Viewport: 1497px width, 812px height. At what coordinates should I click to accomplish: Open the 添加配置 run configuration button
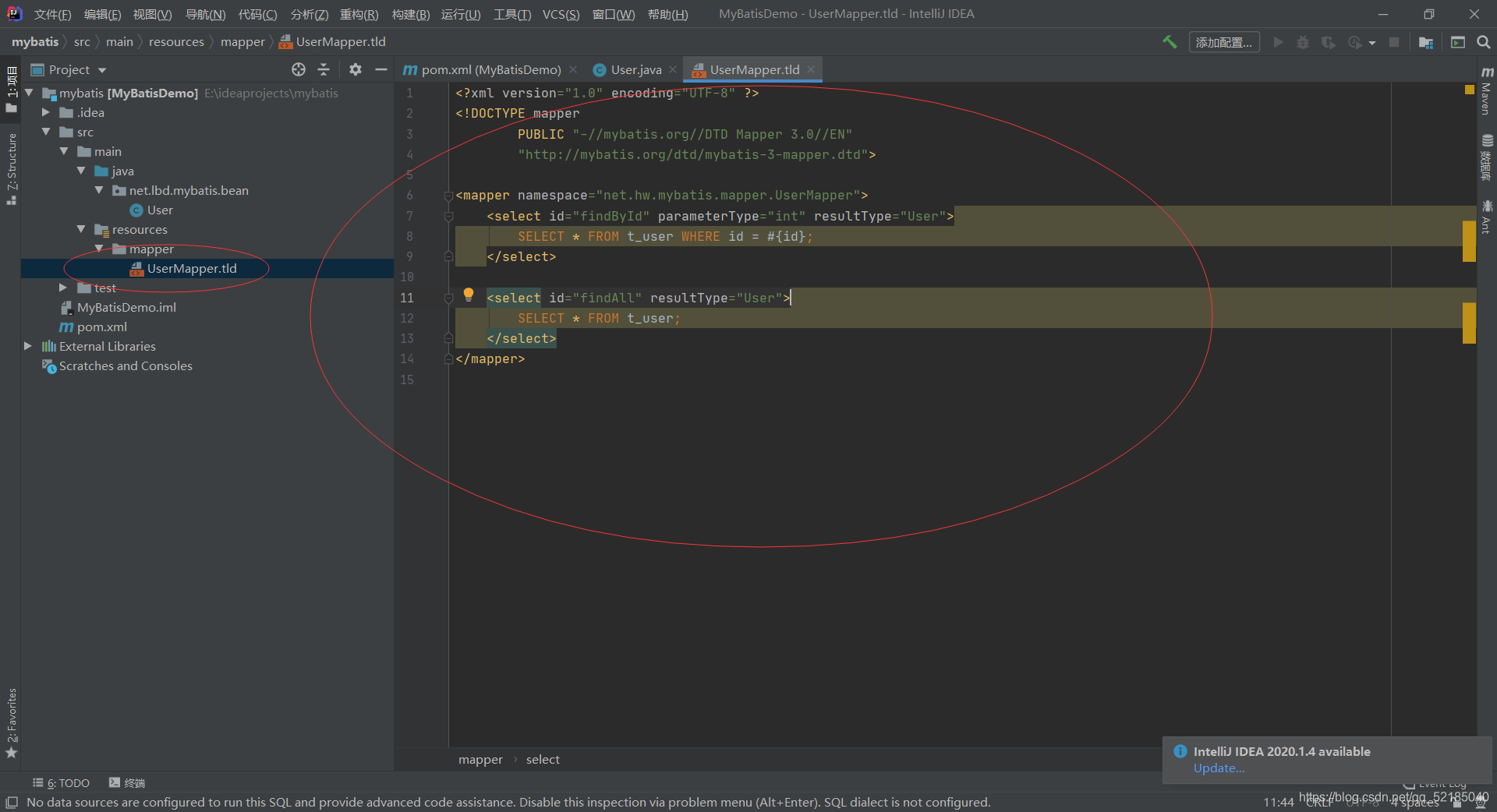[1224, 42]
